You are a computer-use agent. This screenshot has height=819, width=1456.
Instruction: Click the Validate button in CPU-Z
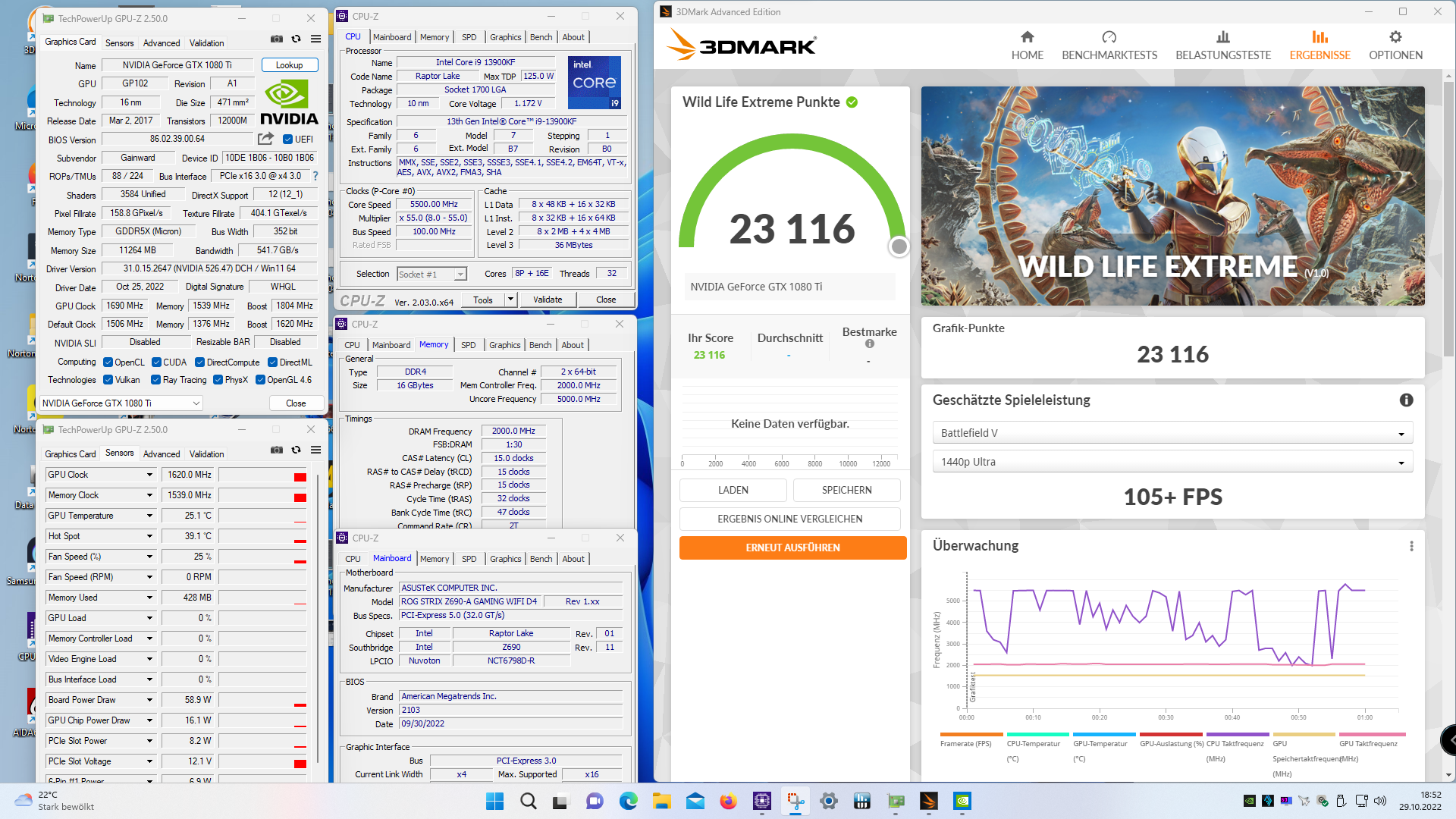548,300
